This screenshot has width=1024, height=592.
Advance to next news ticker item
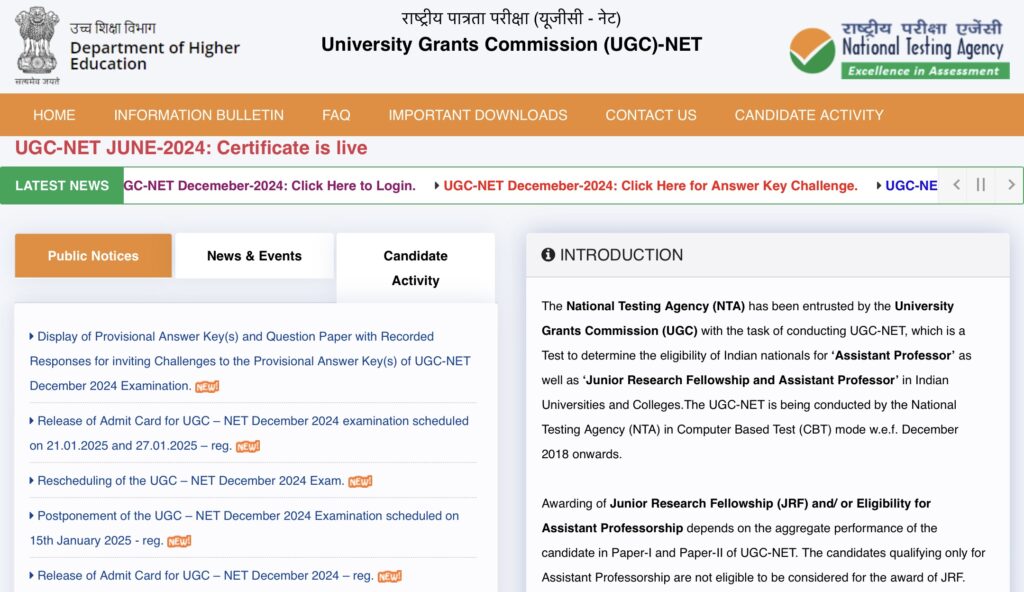1011,185
